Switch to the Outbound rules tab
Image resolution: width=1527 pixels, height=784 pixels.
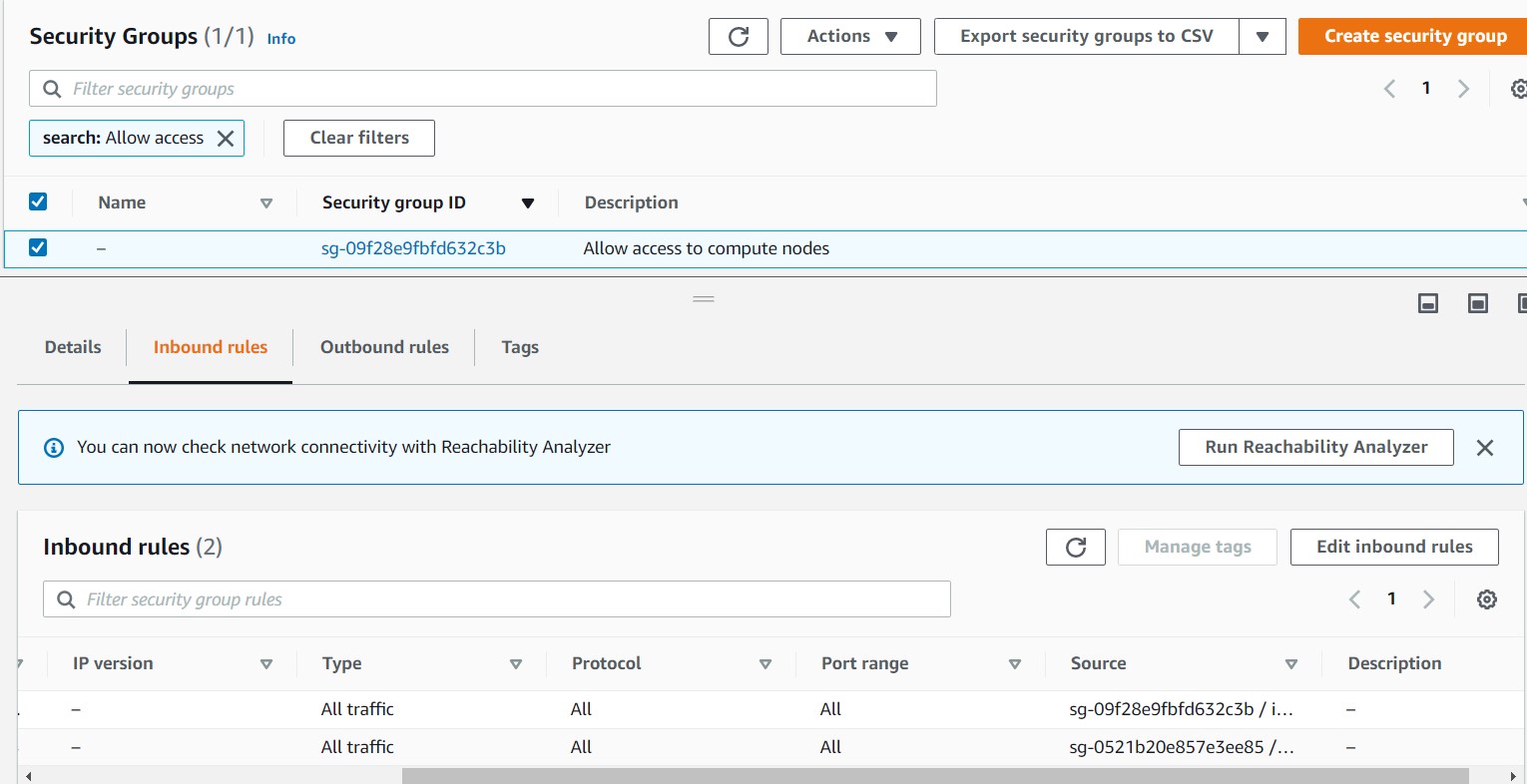coord(383,347)
